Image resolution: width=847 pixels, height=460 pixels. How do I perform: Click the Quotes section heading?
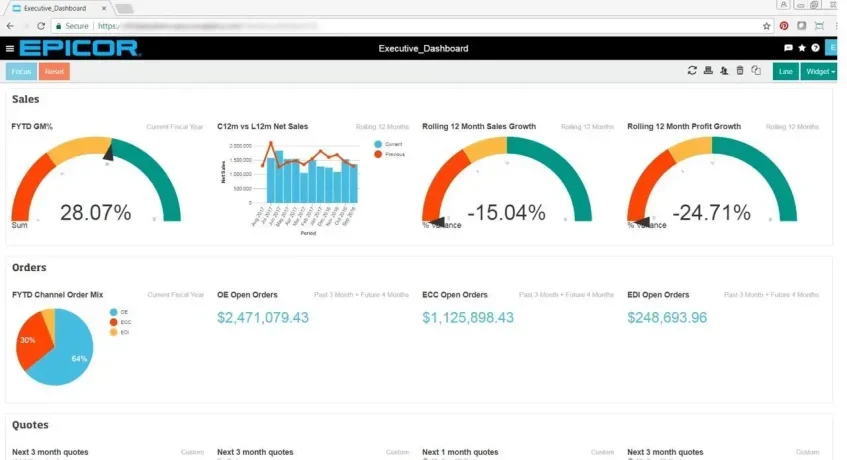click(x=30, y=425)
